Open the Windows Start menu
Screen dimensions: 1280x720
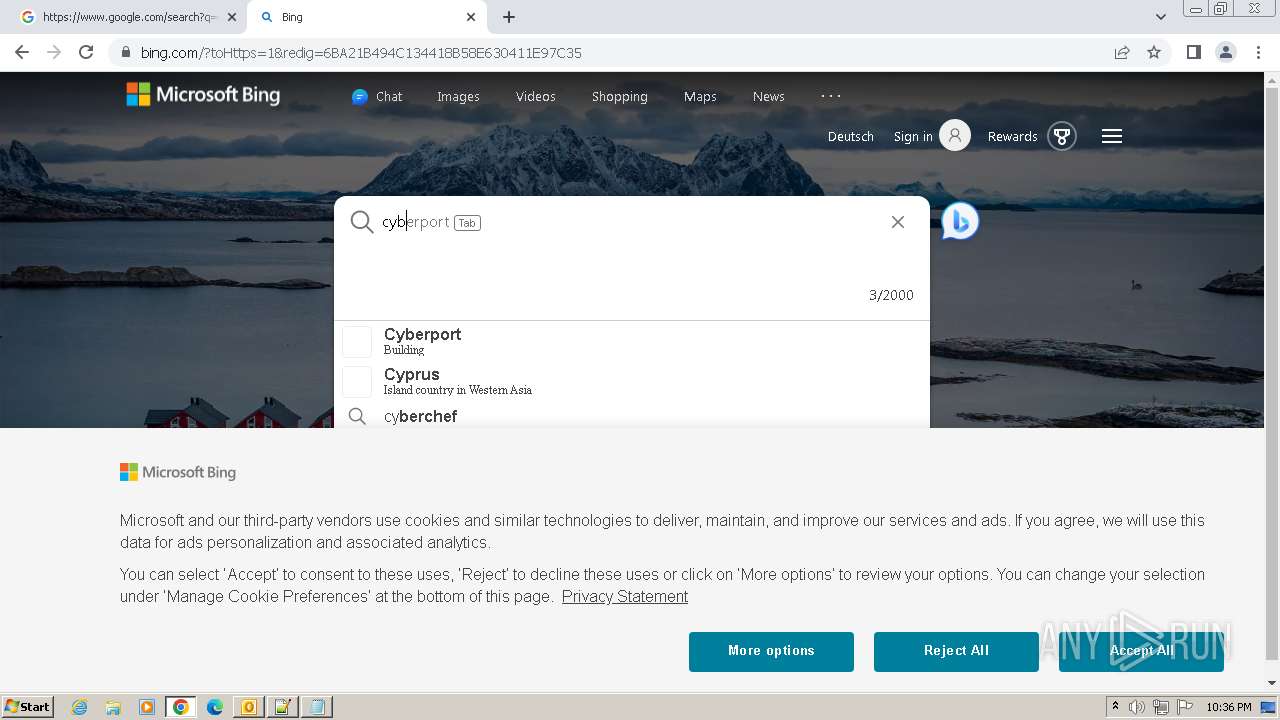(27, 707)
